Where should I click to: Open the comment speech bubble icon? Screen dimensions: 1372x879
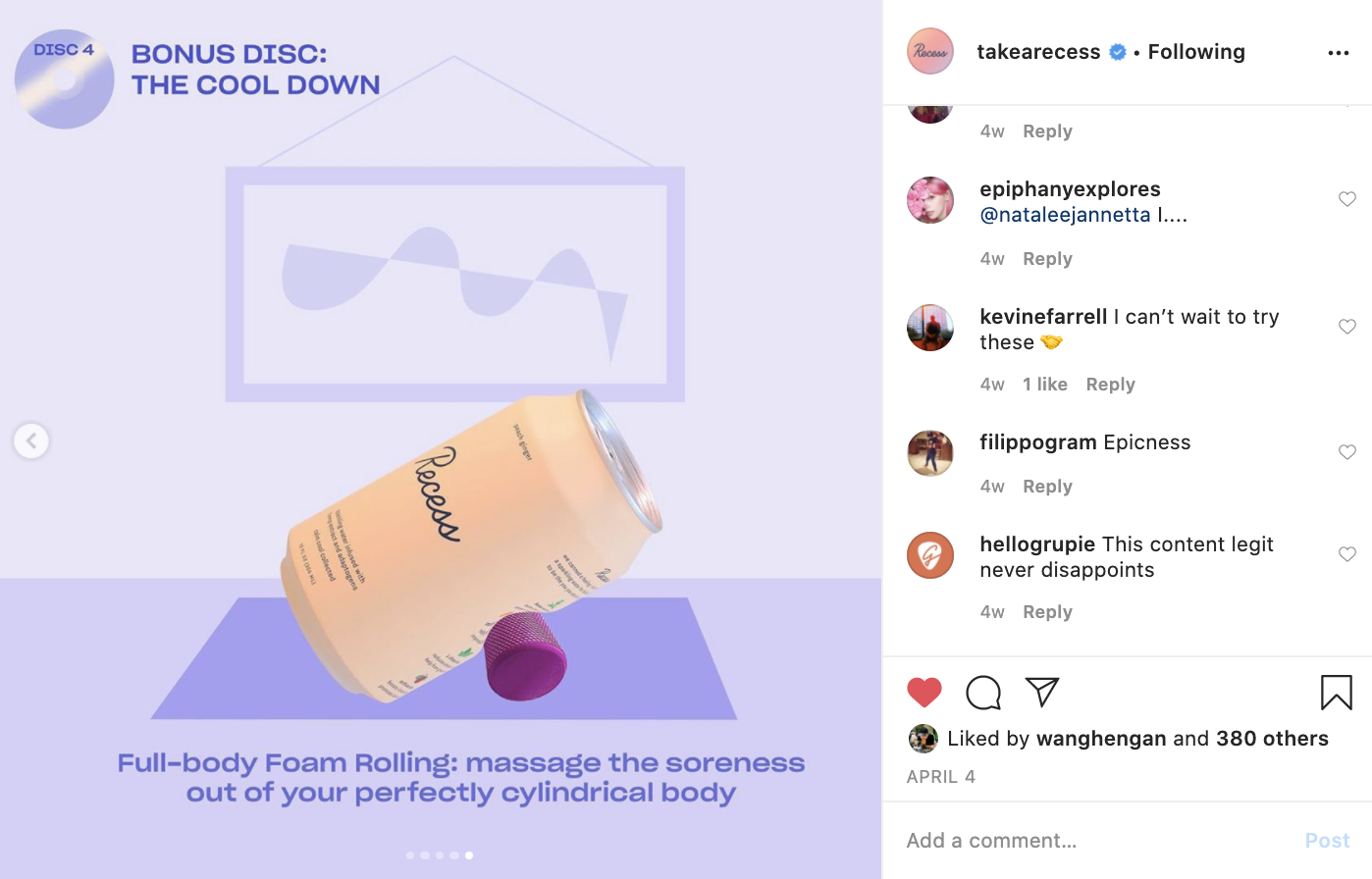tap(983, 693)
